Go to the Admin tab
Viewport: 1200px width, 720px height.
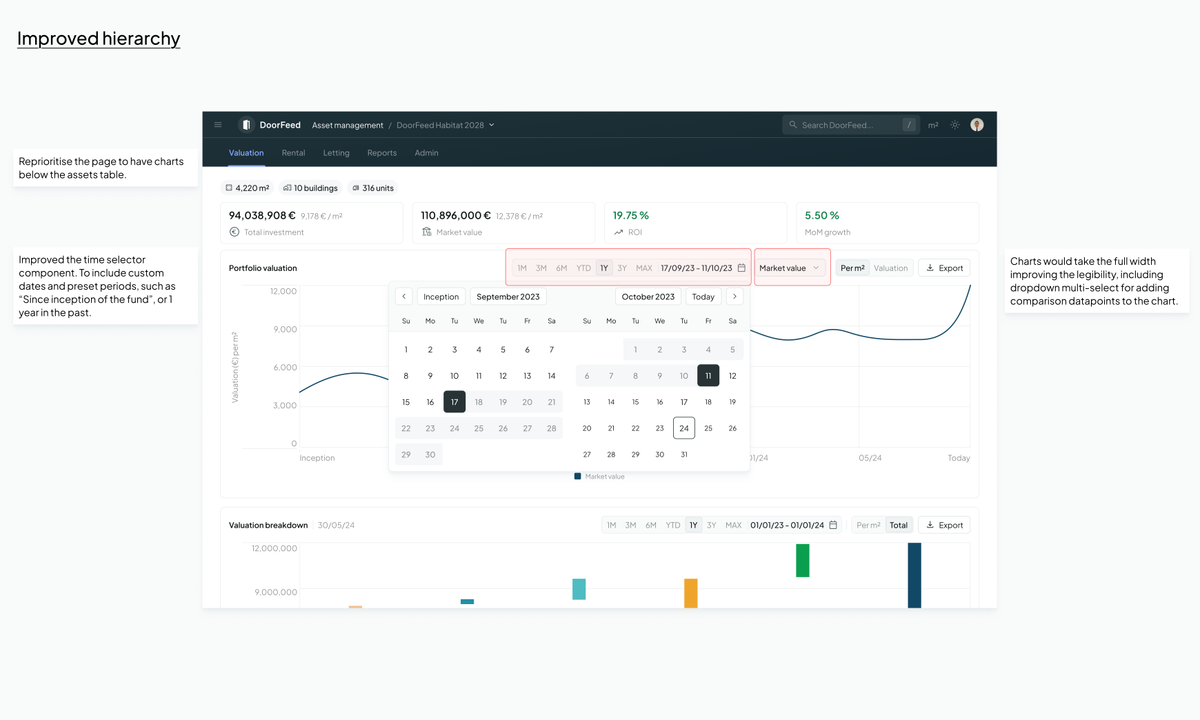427,153
